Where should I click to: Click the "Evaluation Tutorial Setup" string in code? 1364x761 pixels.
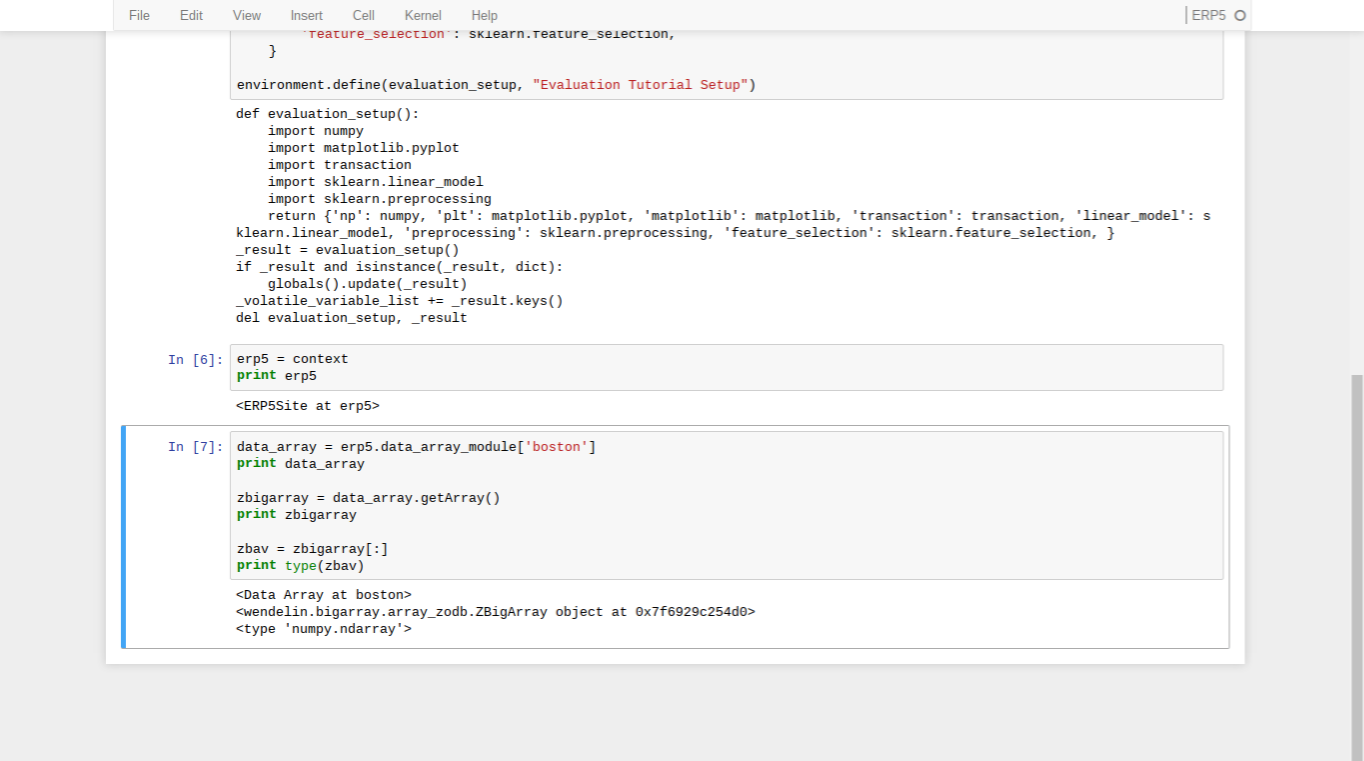pos(641,85)
